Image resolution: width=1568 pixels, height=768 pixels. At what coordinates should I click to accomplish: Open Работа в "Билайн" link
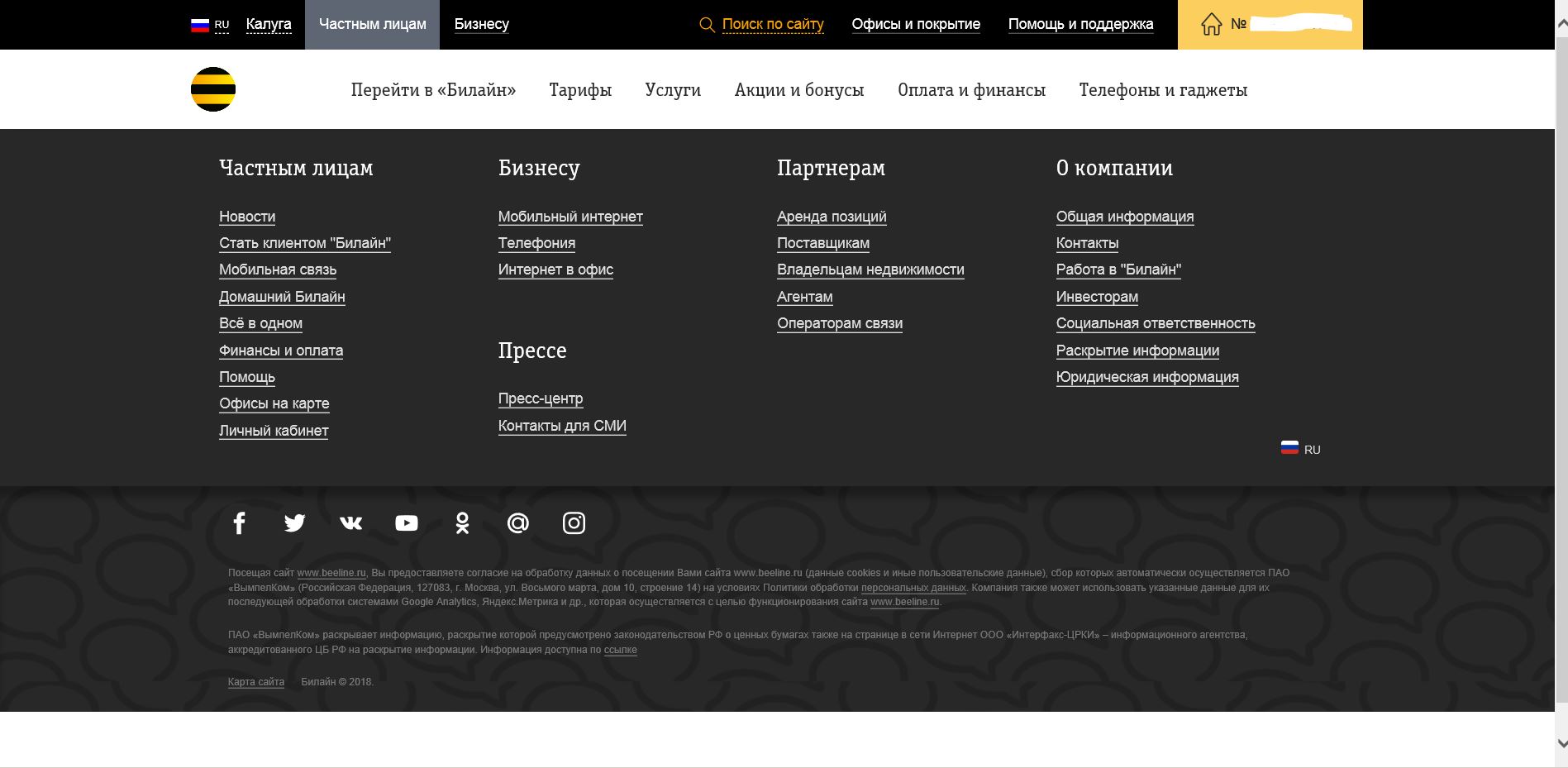[x=1118, y=270]
